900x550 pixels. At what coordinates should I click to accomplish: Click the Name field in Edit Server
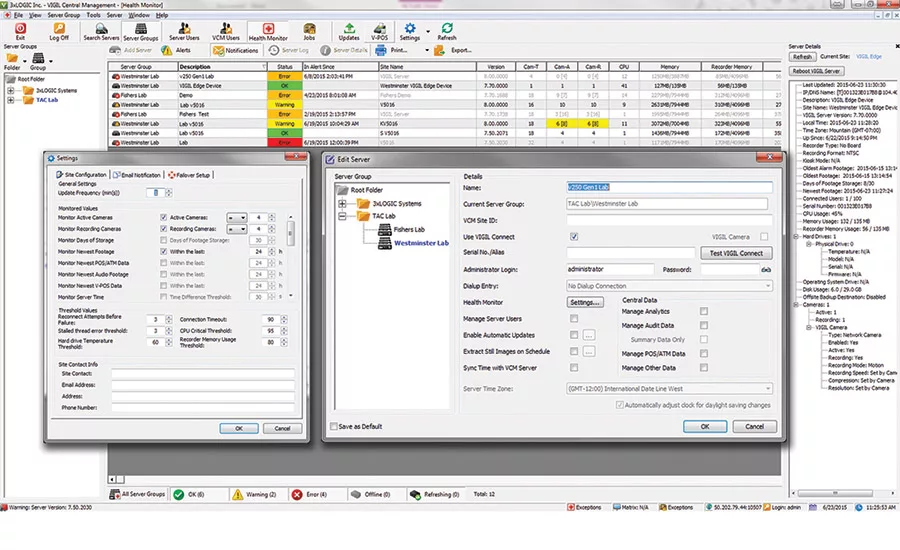(669, 187)
